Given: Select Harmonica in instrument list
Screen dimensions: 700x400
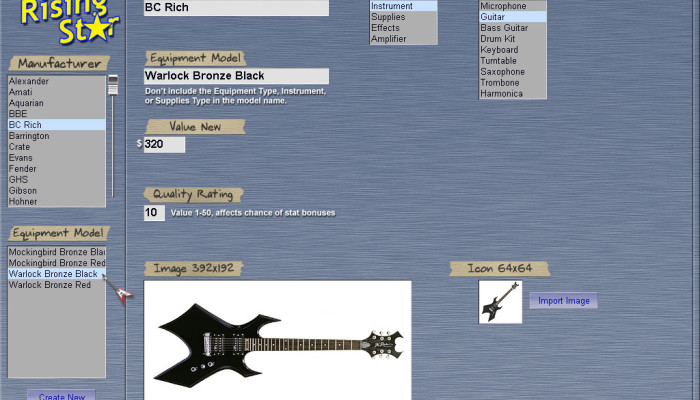Looking at the screenshot, I should (512, 93).
